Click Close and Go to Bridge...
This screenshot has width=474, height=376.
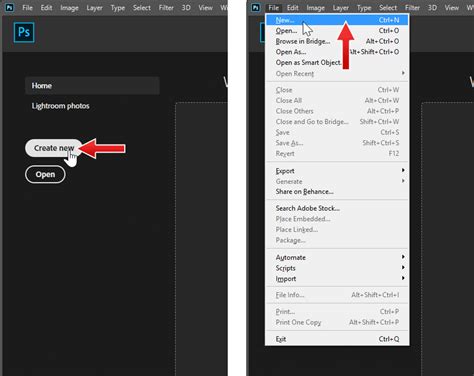pyautogui.click(x=337, y=122)
